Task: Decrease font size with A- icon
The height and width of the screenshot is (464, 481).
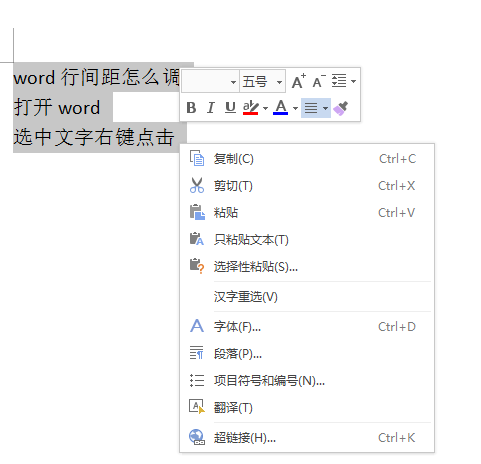Action: tap(319, 81)
